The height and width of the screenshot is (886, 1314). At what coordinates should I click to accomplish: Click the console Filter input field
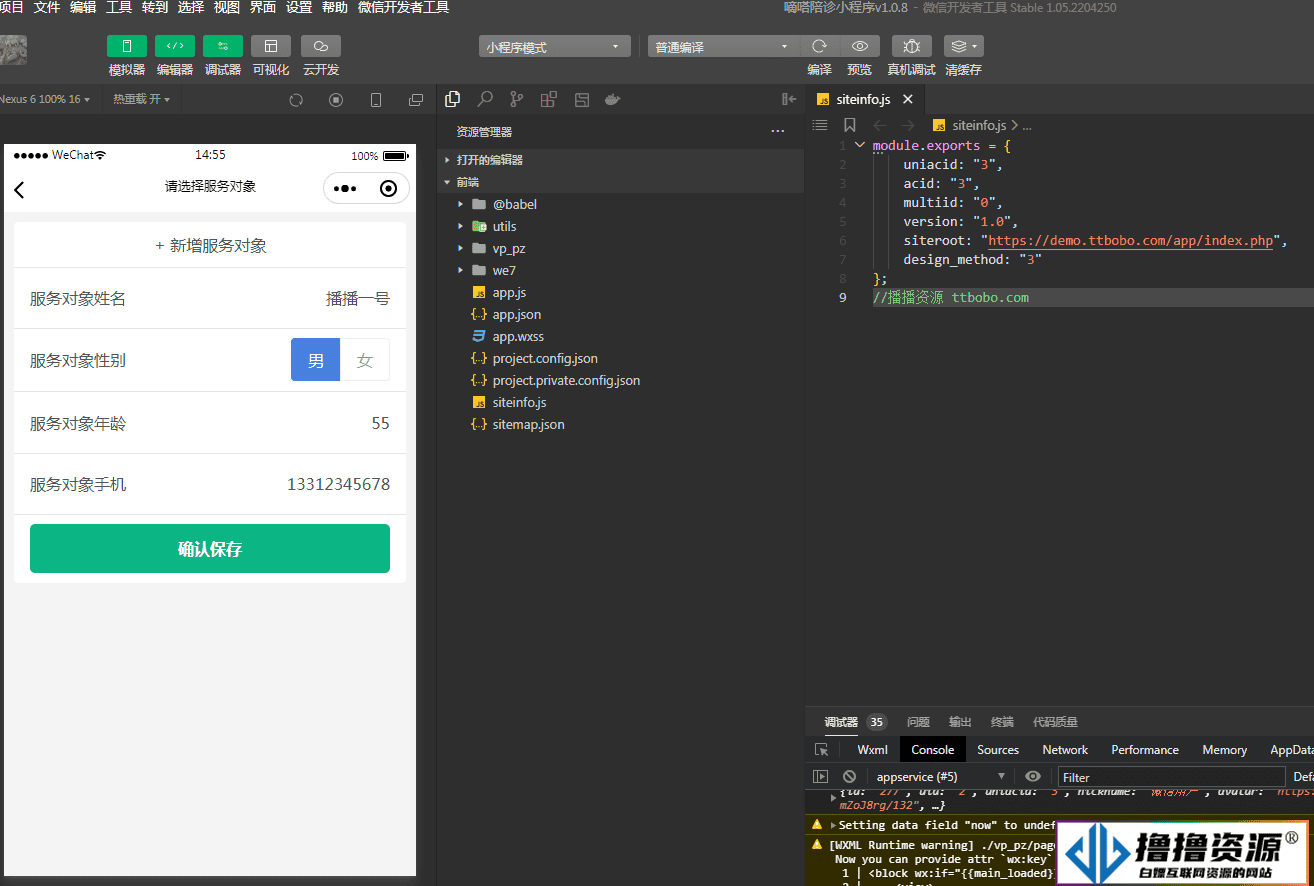(x=1172, y=777)
